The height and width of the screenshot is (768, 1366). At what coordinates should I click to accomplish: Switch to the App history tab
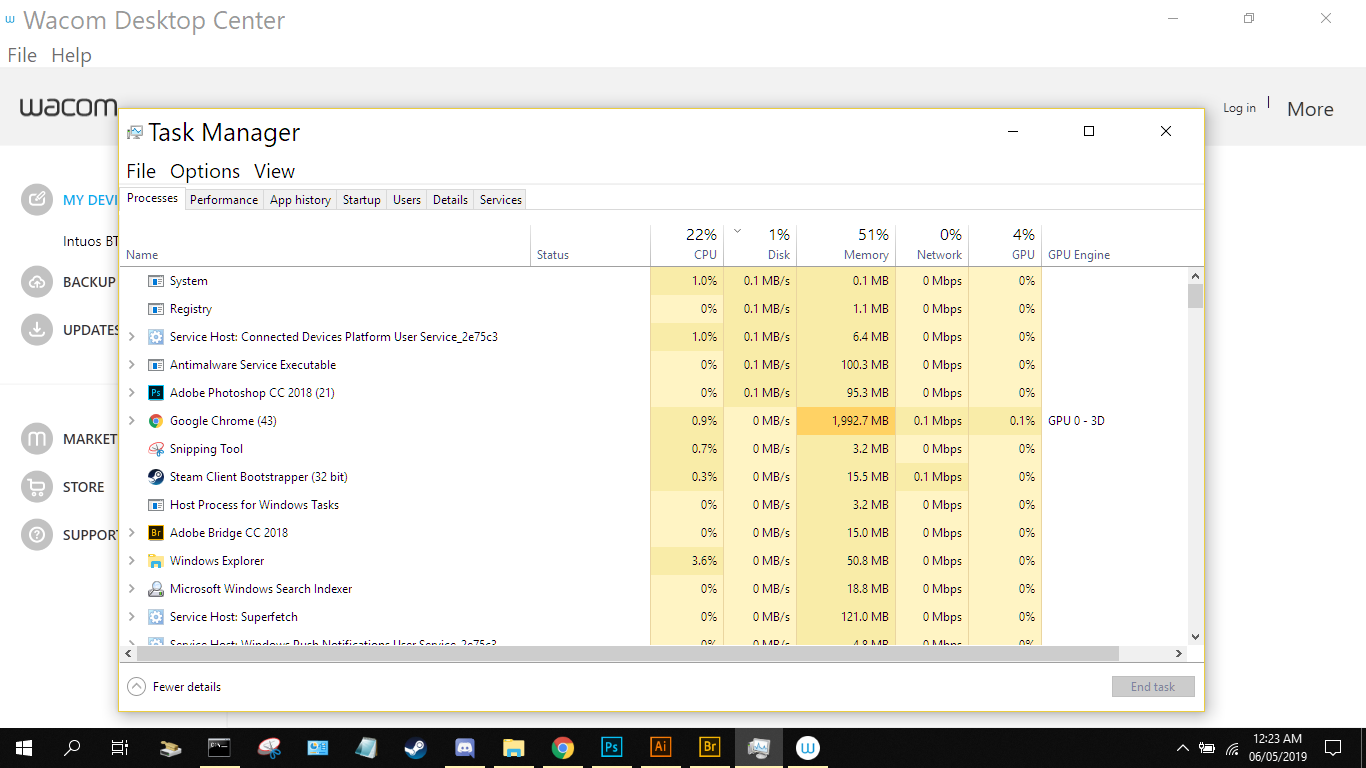click(300, 200)
